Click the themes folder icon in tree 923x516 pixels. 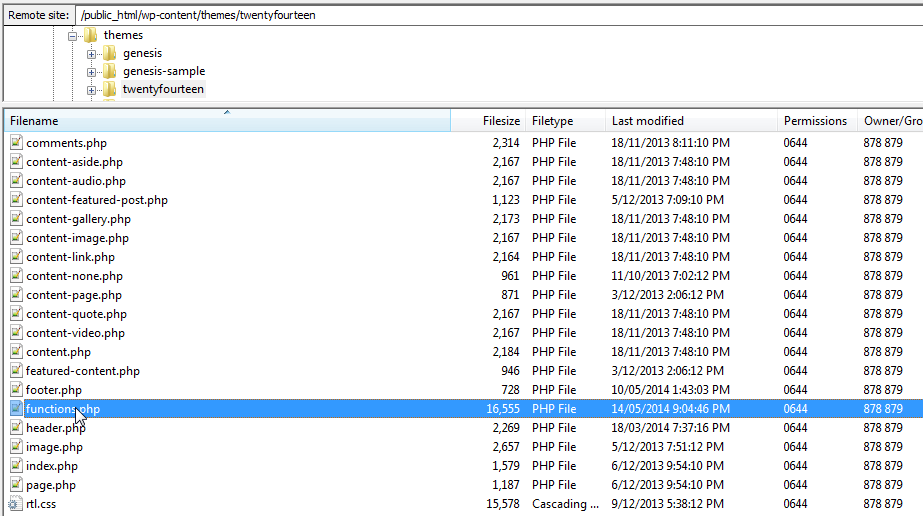coord(91,35)
